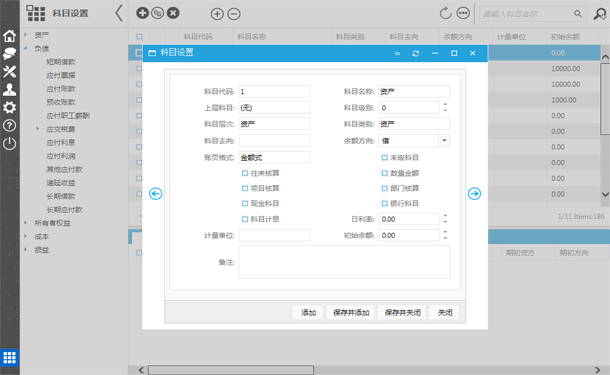
Task: Toggle the 末级科目 checkbox
Action: [384, 158]
